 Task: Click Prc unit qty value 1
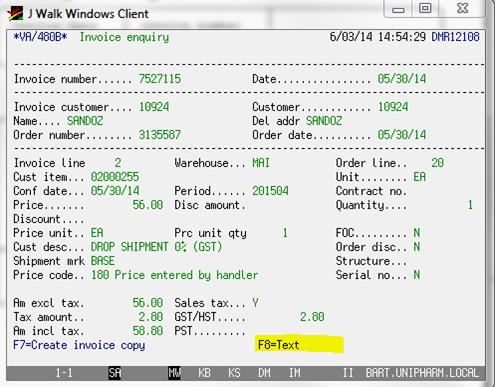[x=285, y=233]
